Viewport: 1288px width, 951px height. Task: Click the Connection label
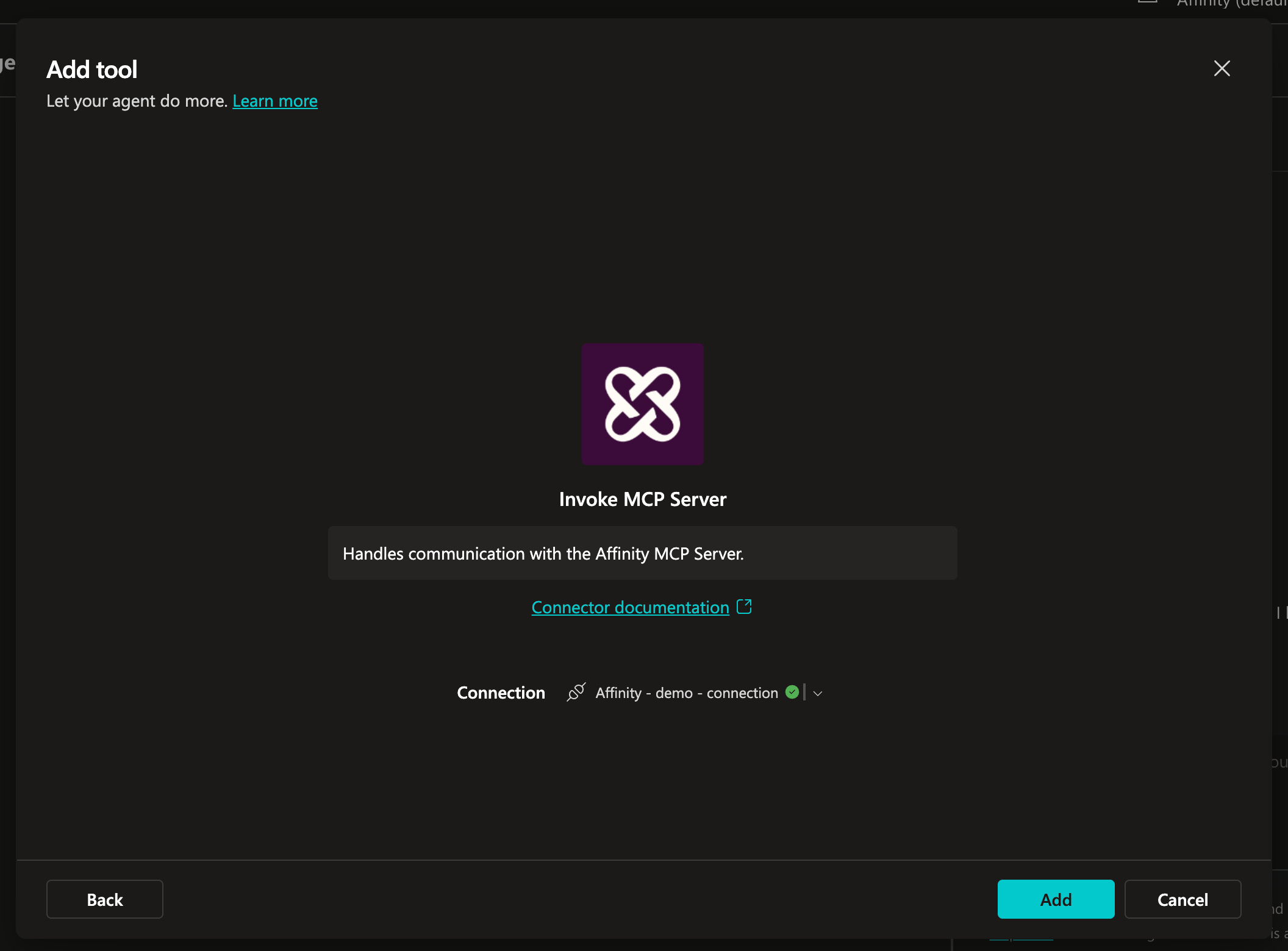coord(501,693)
